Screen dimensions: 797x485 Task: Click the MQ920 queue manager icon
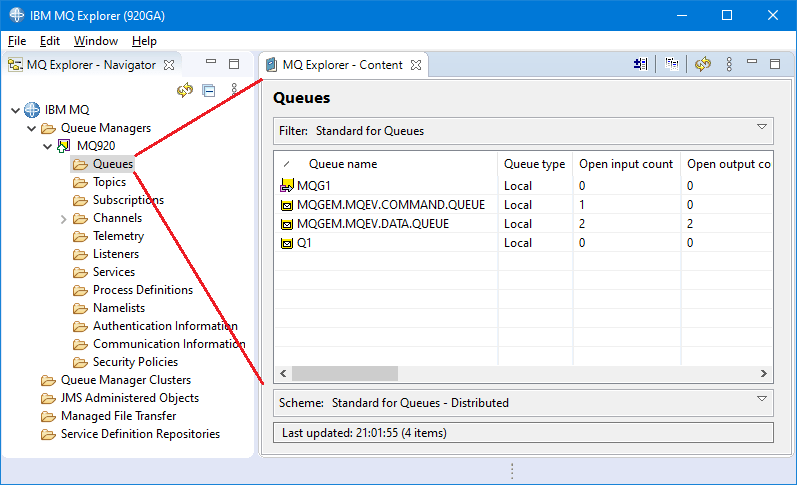coord(64,146)
